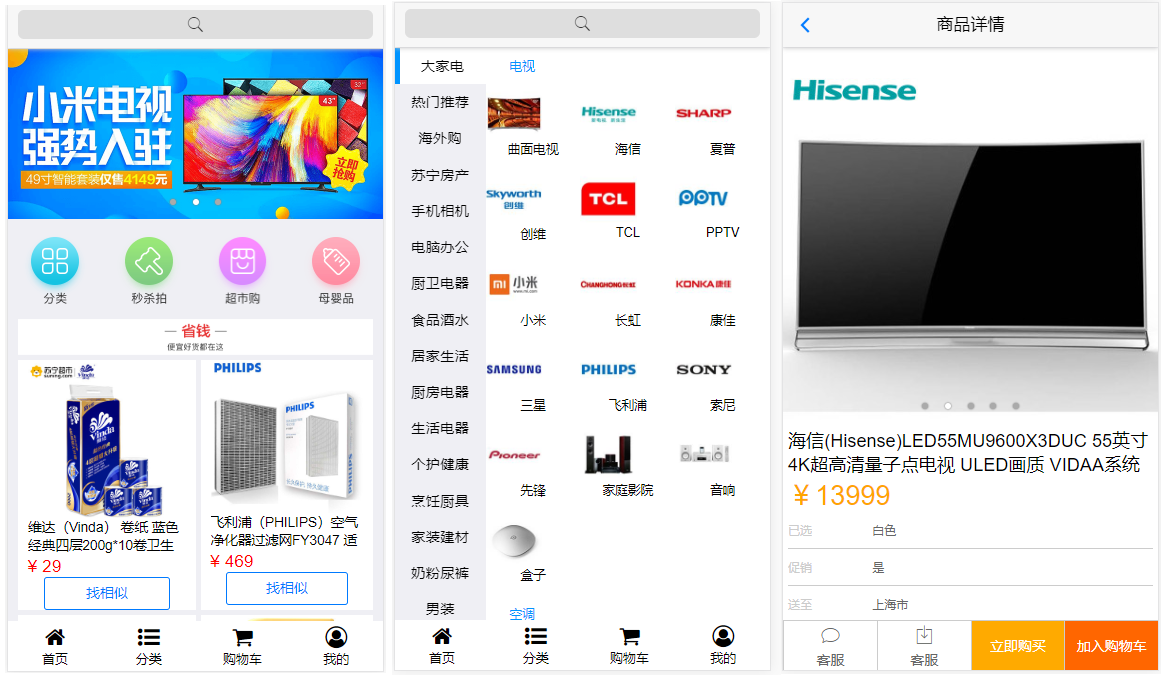Screen dimensions: 1165x676
Task: Select the 小米 Xiaomi brand logo
Action: [x=513, y=284]
